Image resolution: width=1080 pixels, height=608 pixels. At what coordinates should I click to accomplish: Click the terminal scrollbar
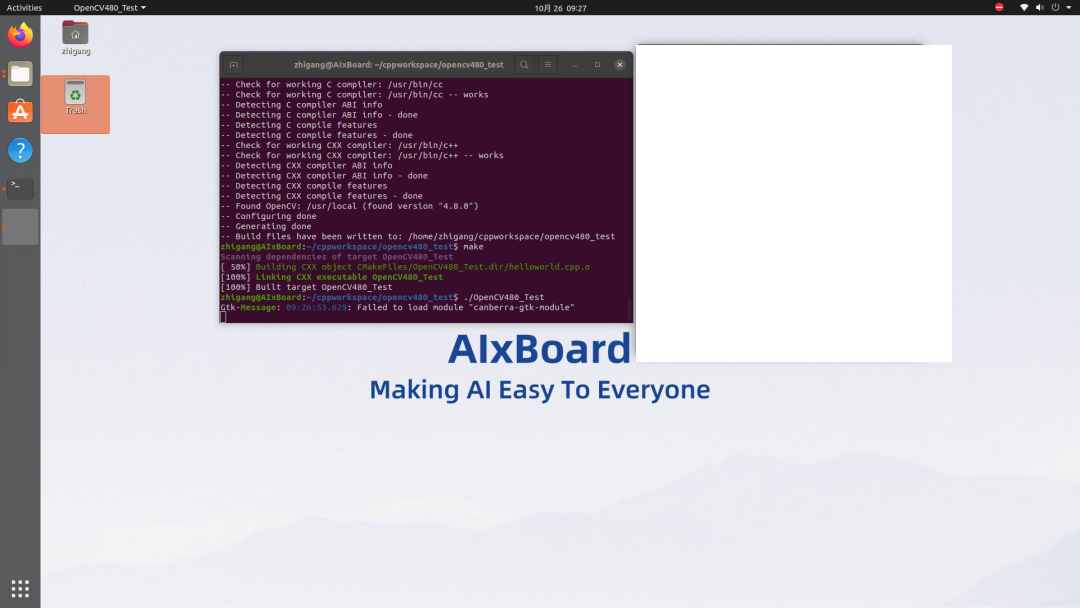(630, 310)
